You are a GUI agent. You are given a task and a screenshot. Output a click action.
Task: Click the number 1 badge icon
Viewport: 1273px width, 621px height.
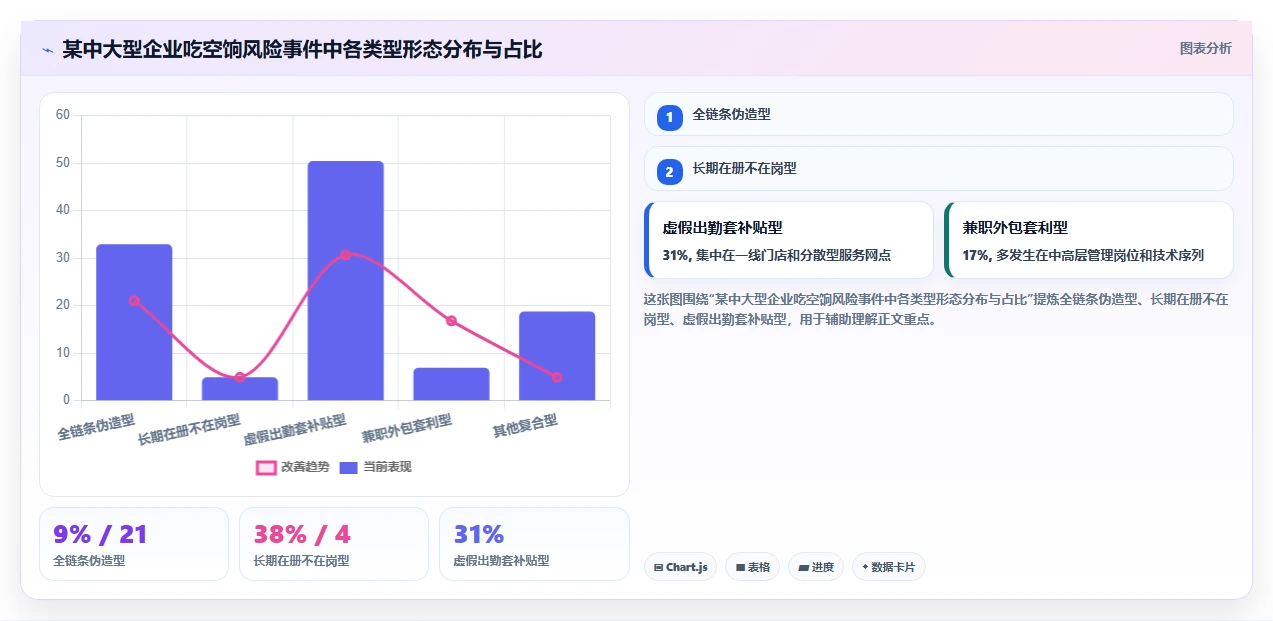(669, 118)
